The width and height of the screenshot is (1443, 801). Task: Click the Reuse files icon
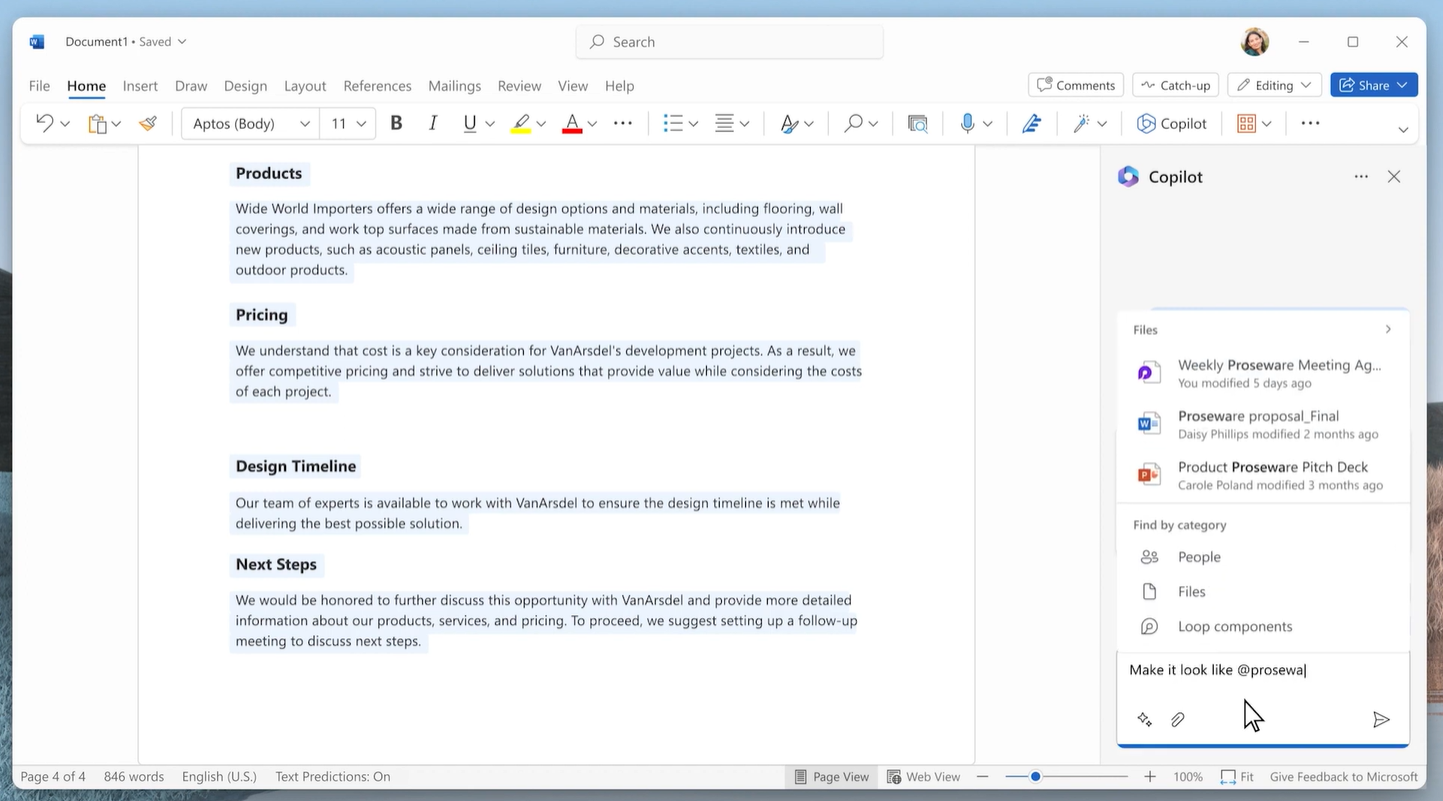pos(917,123)
